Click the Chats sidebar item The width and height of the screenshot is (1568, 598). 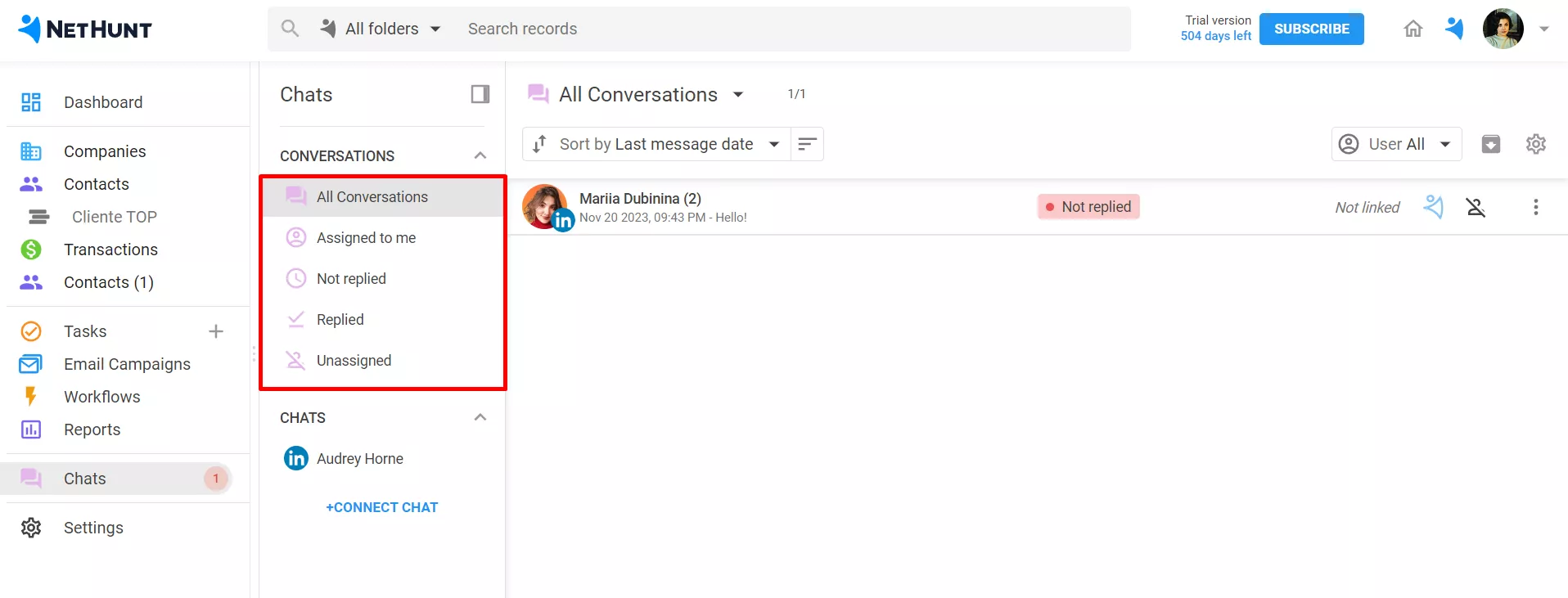[116, 479]
